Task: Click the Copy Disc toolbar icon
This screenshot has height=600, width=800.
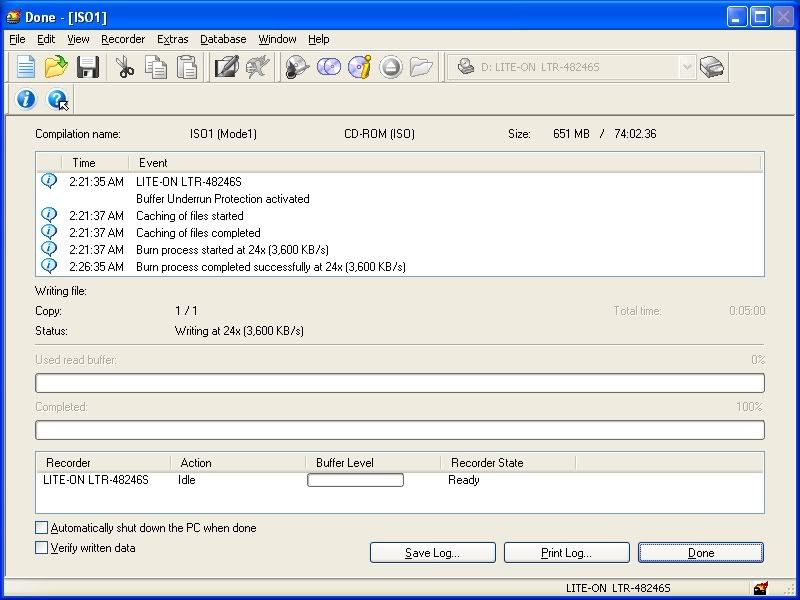Action: [328, 67]
